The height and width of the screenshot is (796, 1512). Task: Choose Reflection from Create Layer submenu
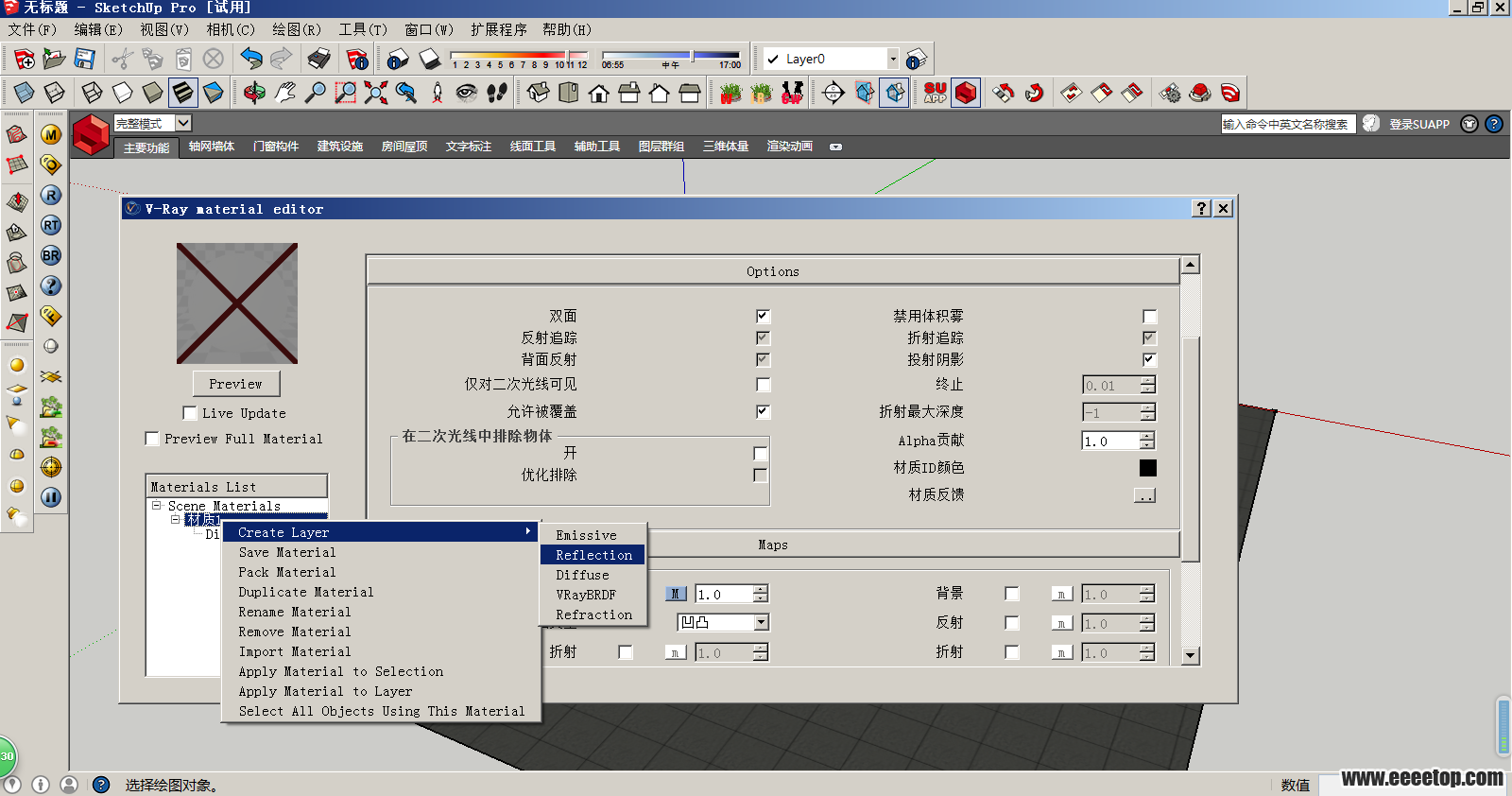[x=593, y=555]
